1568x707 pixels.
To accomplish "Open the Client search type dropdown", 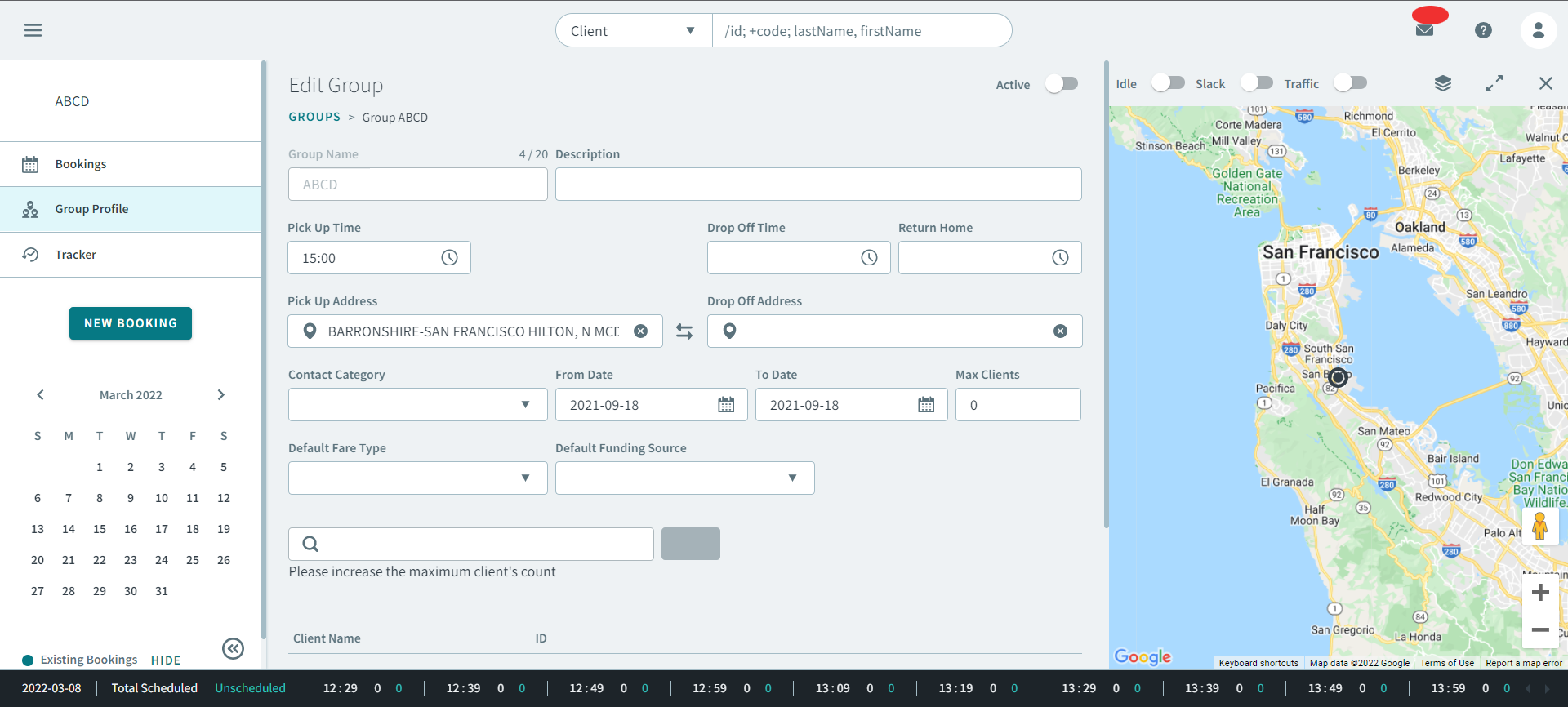I will (x=634, y=31).
